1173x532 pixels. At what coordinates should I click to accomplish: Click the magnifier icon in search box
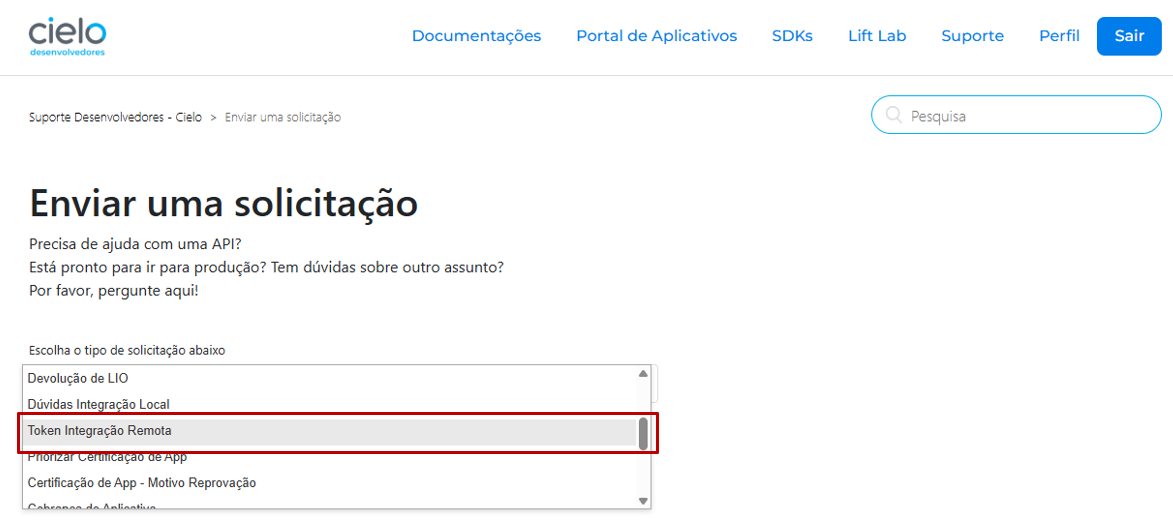point(893,115)
